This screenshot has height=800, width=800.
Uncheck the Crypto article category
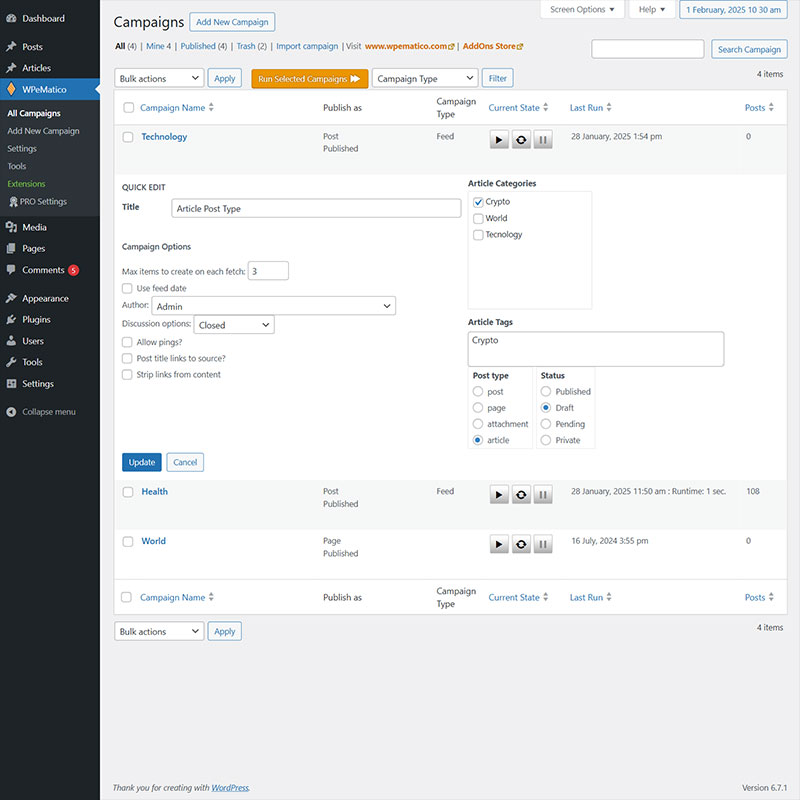coord(478,202)
